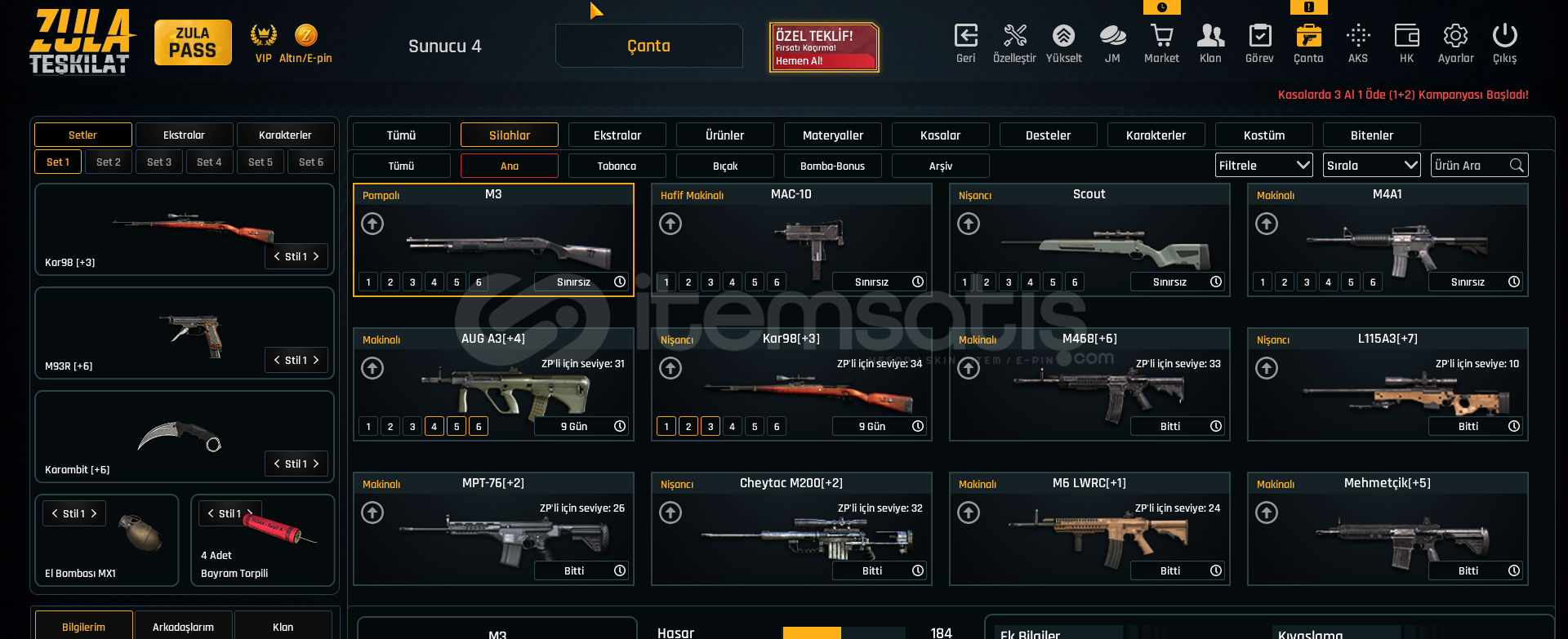
Task: Focus the Ürün Ara search field
Action: point(1480,166)
